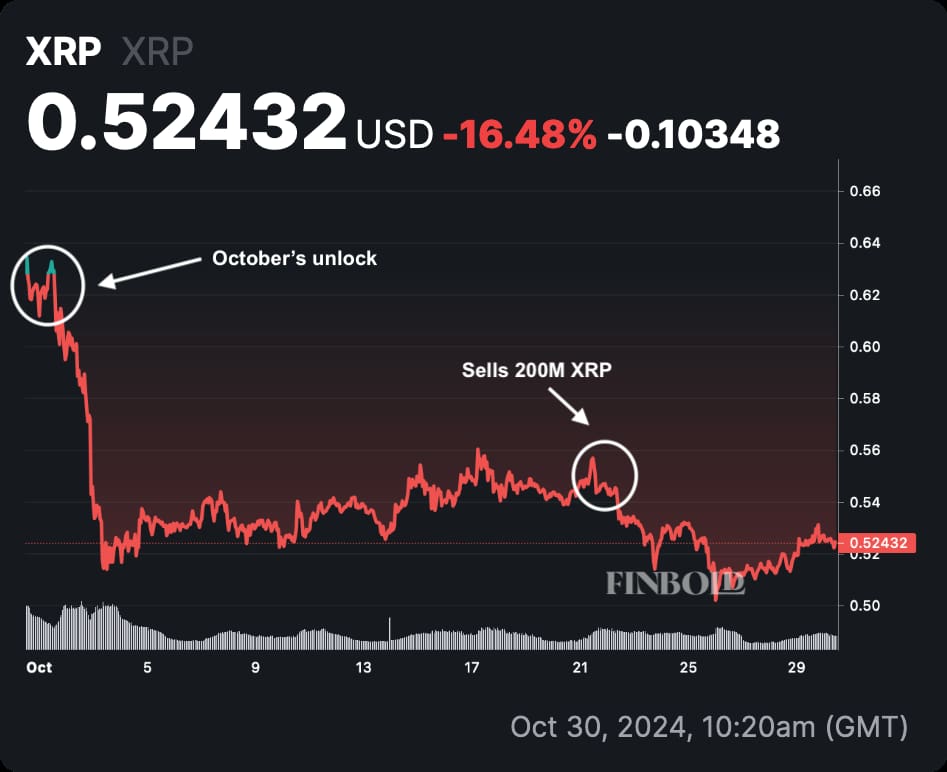Click the -0.10348 absolute change figure
The width and height of the screenshot is (947, 772).
pos(694,134)
